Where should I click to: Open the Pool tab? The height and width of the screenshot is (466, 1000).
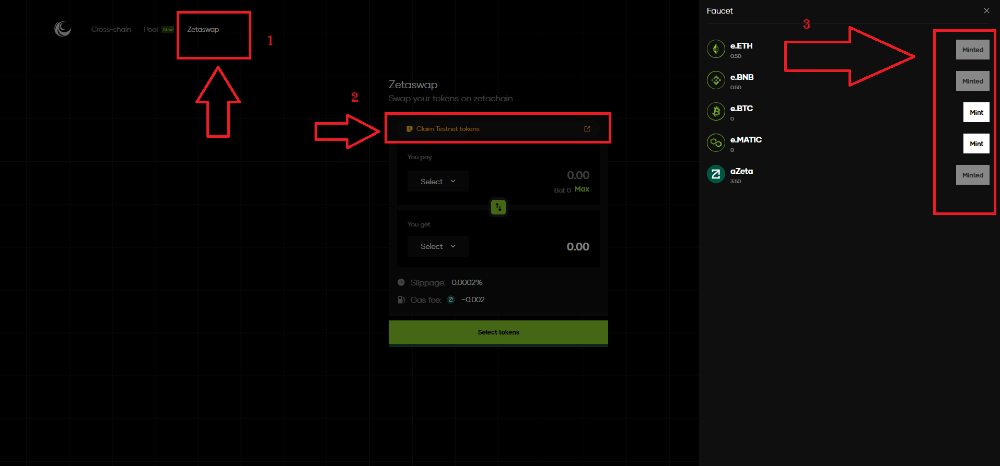(151, 30)
